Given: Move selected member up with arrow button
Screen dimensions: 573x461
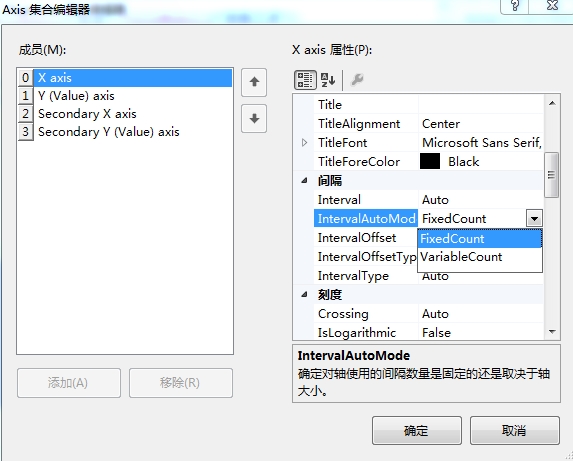Looking at the screenshot, I should 254,82.
